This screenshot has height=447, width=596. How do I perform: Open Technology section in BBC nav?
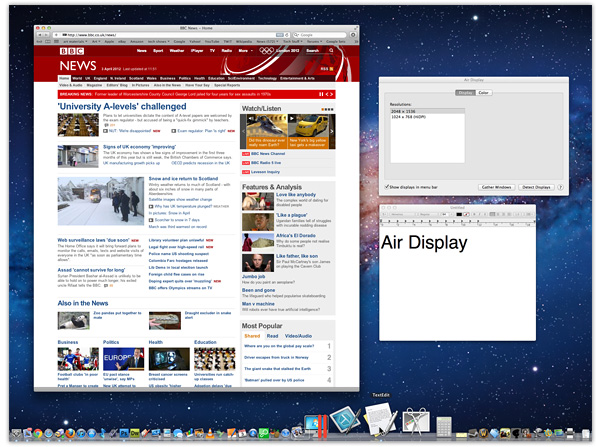(x=268, y=78)
